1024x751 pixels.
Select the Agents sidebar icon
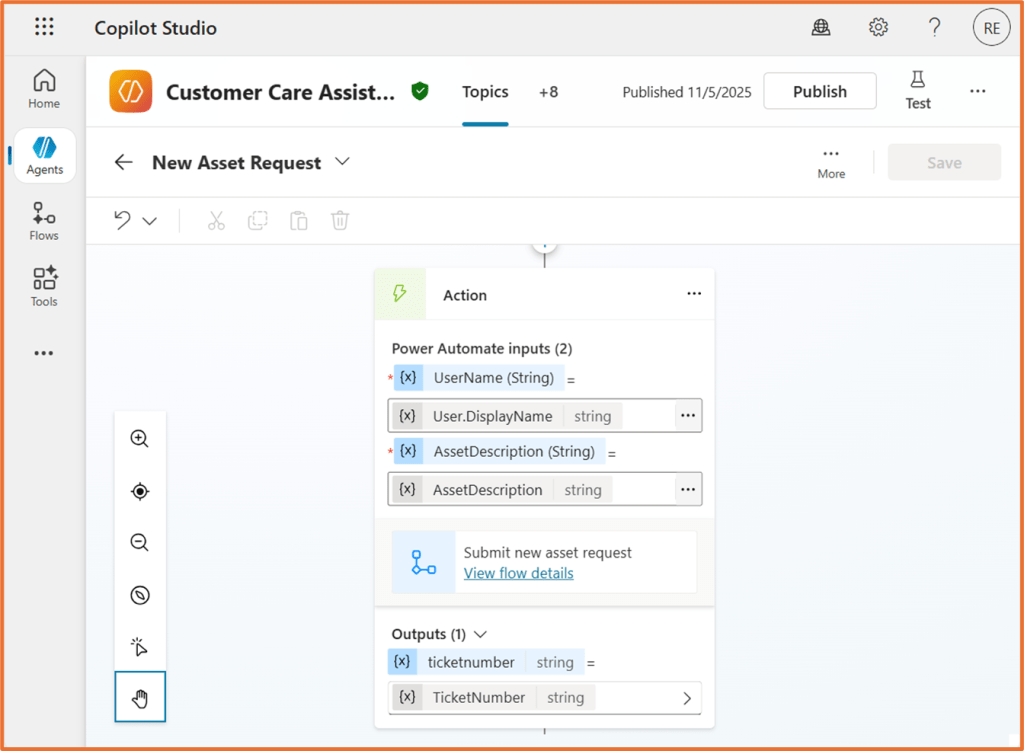(43, 155)
